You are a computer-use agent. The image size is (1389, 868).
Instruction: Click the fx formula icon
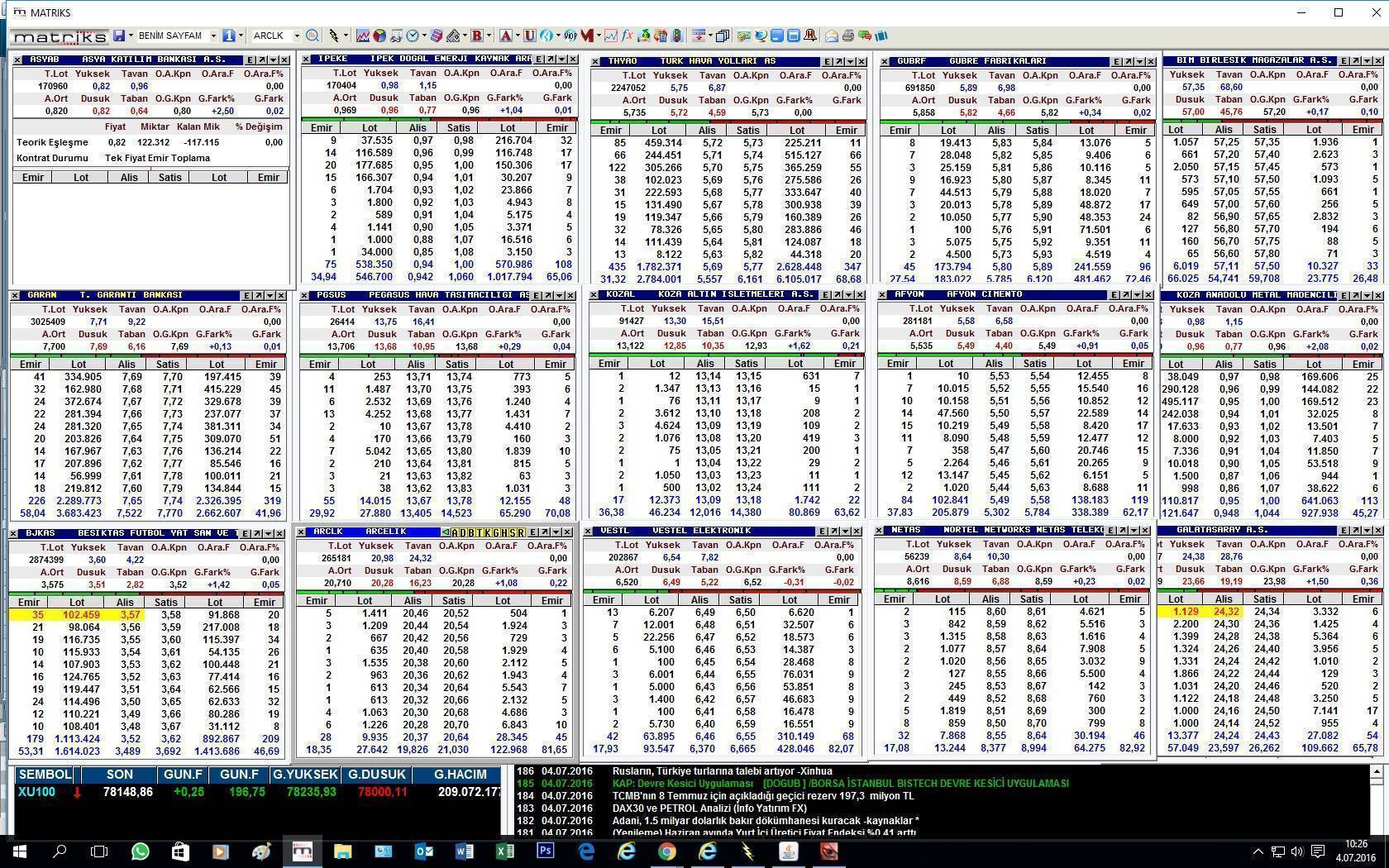[628, 36]
